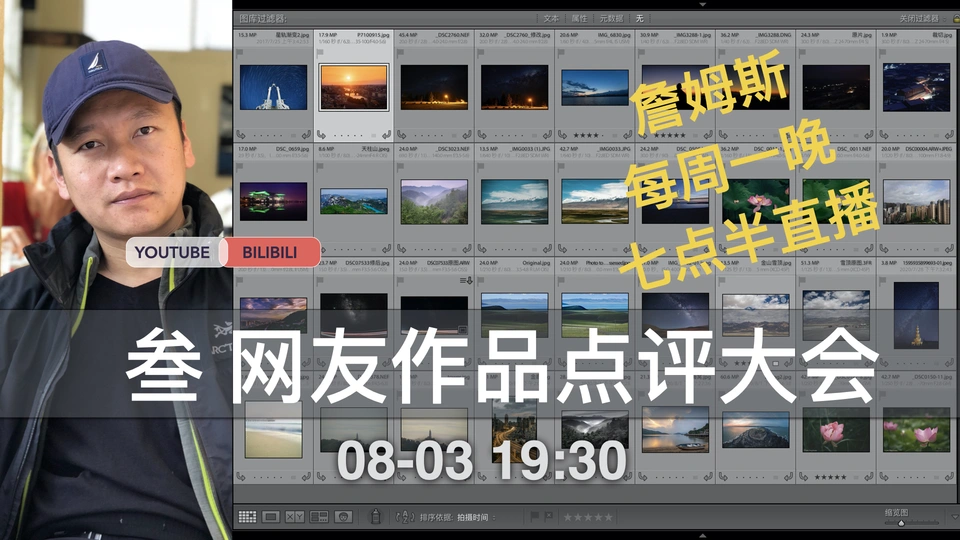The image size is (960, 540).
Task: Switch to Grid view in toolbar
Action: point(246,517)
